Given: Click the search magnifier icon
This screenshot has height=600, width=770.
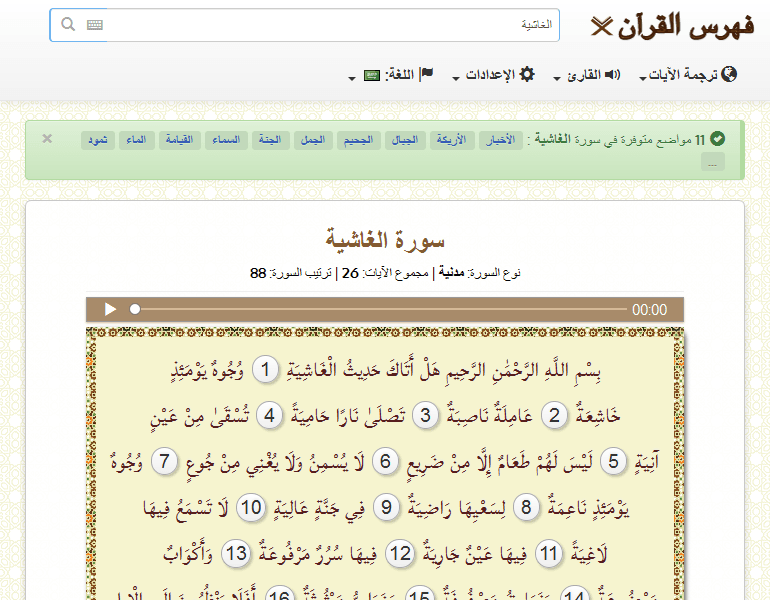Looking at the screenshot, I should click(x=68, y=25).
